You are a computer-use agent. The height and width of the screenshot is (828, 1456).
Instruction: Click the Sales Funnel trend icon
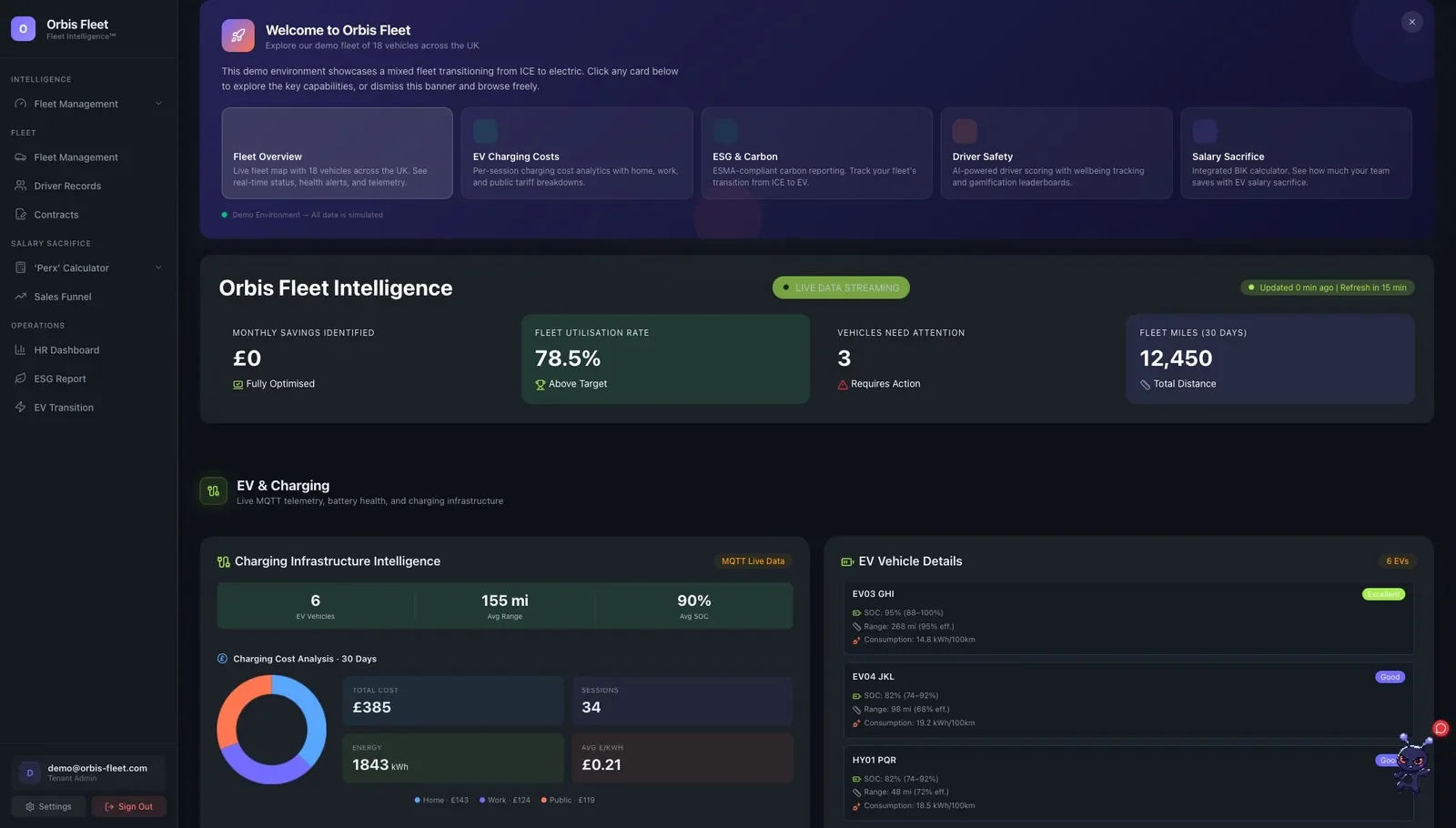tap(20, 297)
